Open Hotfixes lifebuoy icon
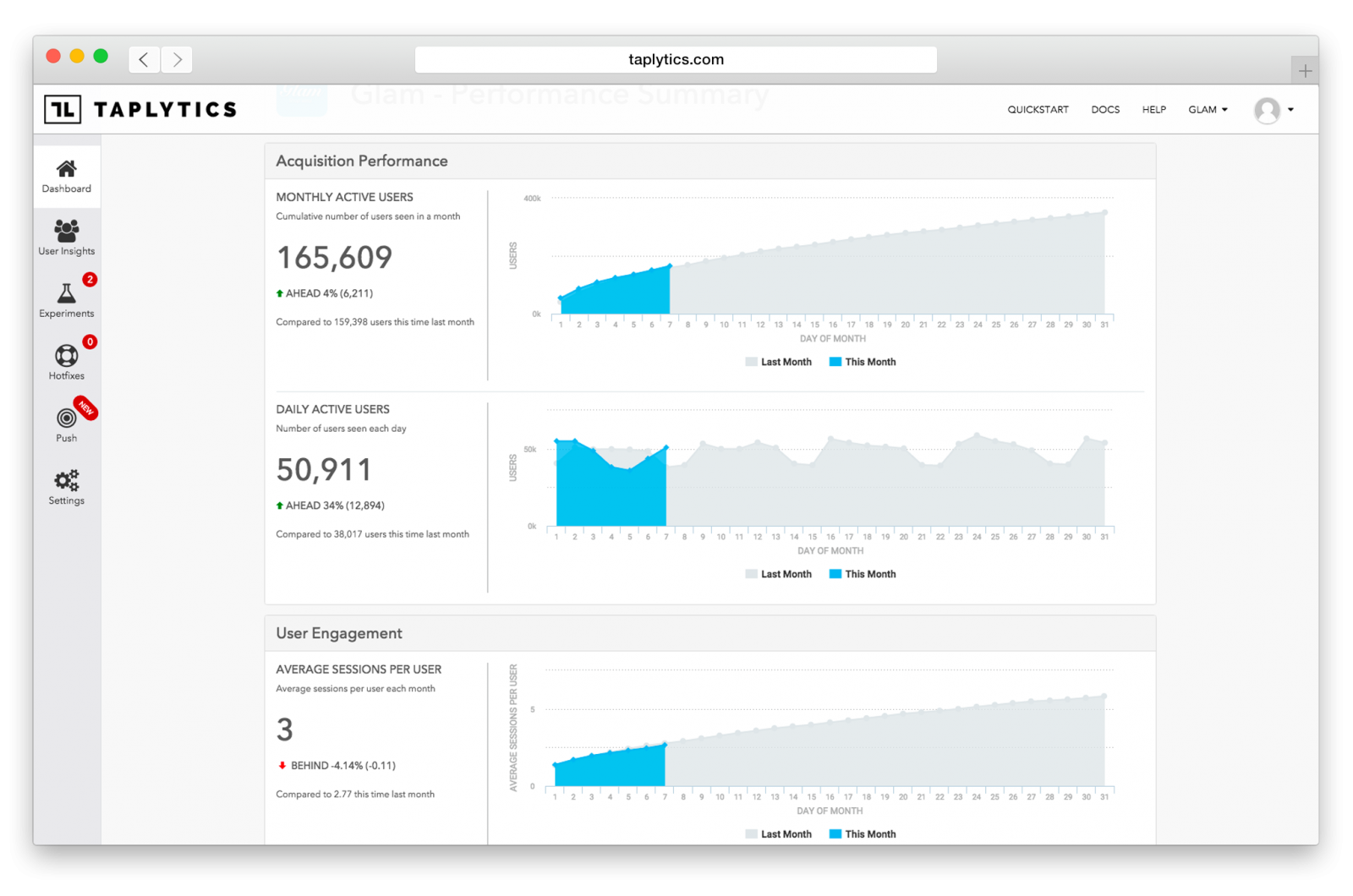The width and height of the screenshot is (1353, 896). (66, 356)
